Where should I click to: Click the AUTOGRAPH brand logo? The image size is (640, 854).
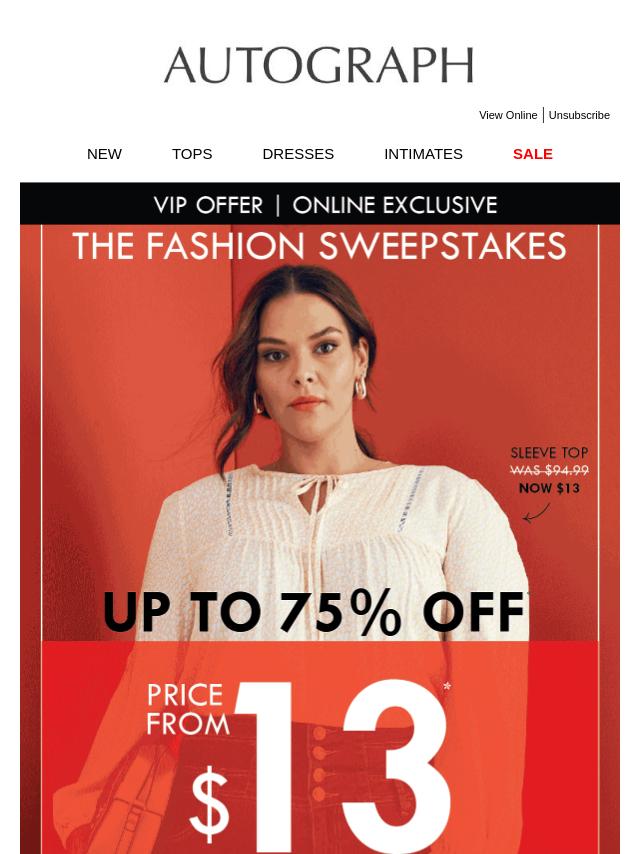pos(319,65)
